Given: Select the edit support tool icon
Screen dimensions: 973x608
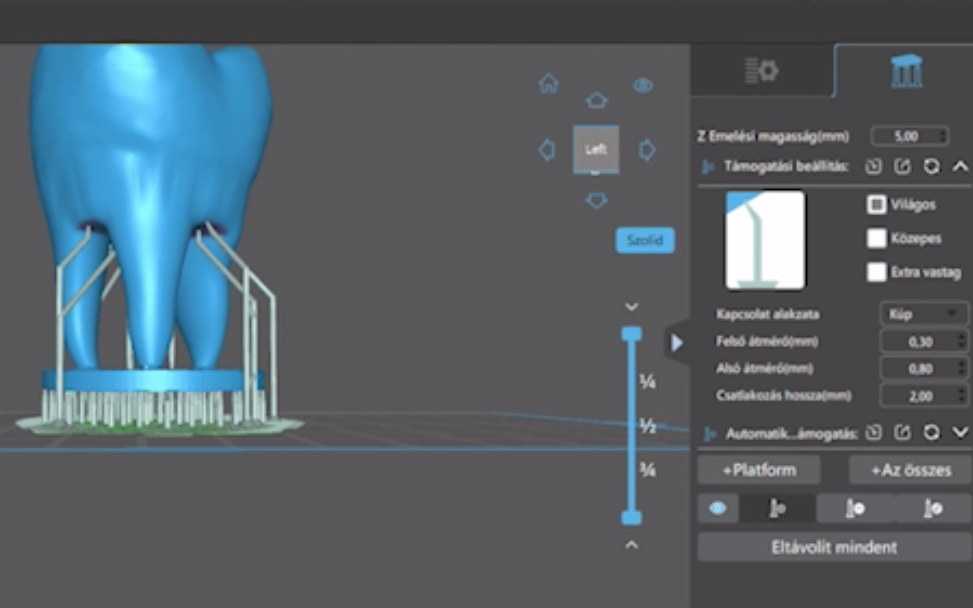Looking at the screenshot, I should click(932, 509).
